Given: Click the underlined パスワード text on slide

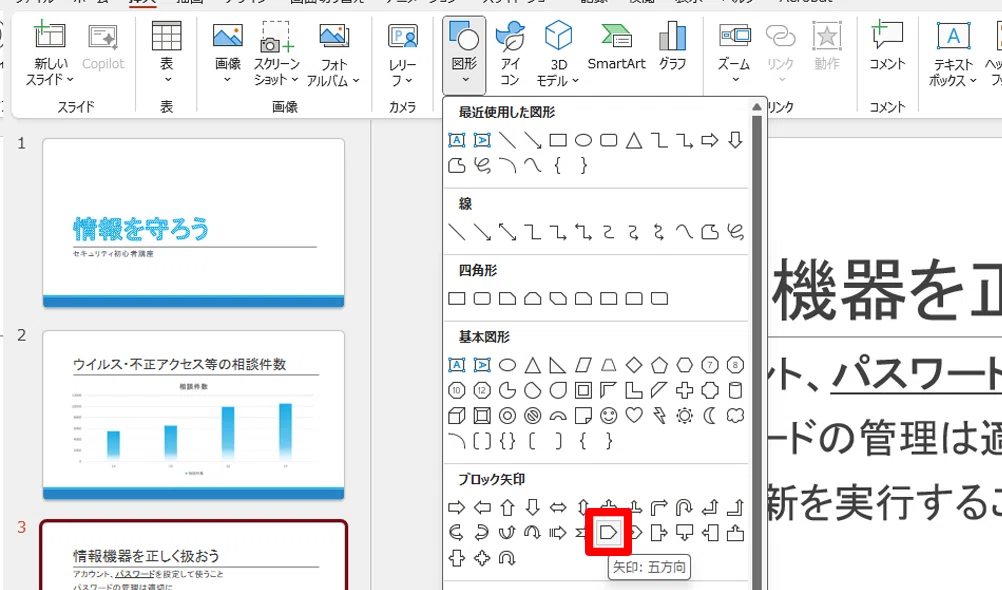Looking at the screenshot, I should (x=916, y=373).
